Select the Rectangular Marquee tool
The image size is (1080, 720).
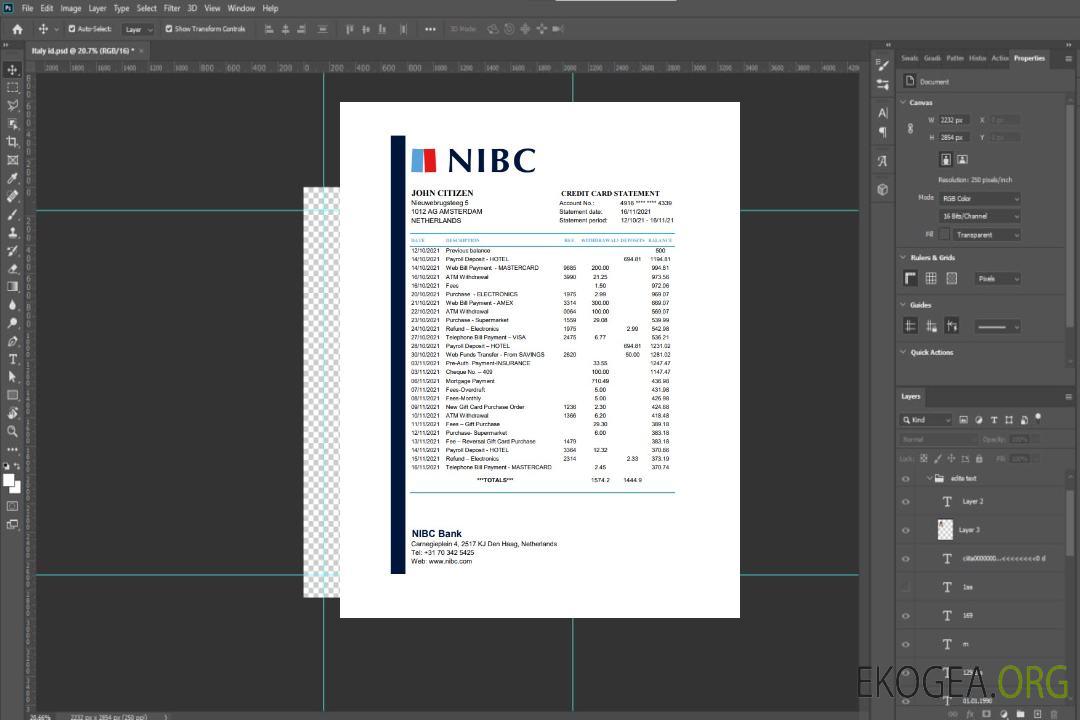pyautogui.click(x=12, y=88)
